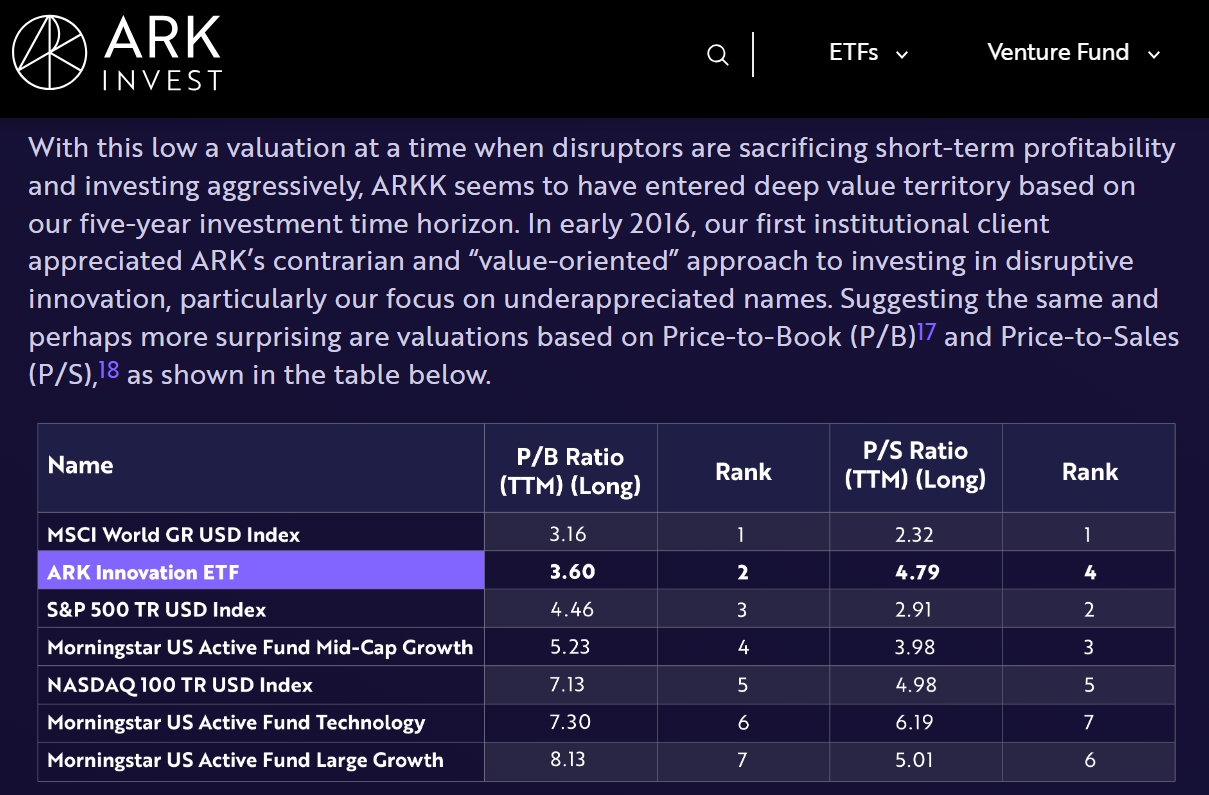Click the ARK INVEST wordmark text
The width and height of the screenshot is (1209, 795).
click(162, 52)
